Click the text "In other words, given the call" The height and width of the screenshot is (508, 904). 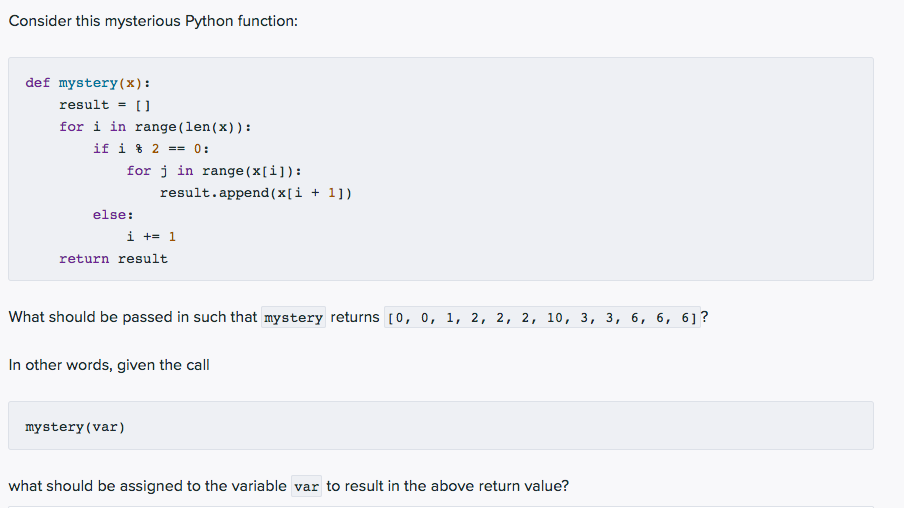109,365
